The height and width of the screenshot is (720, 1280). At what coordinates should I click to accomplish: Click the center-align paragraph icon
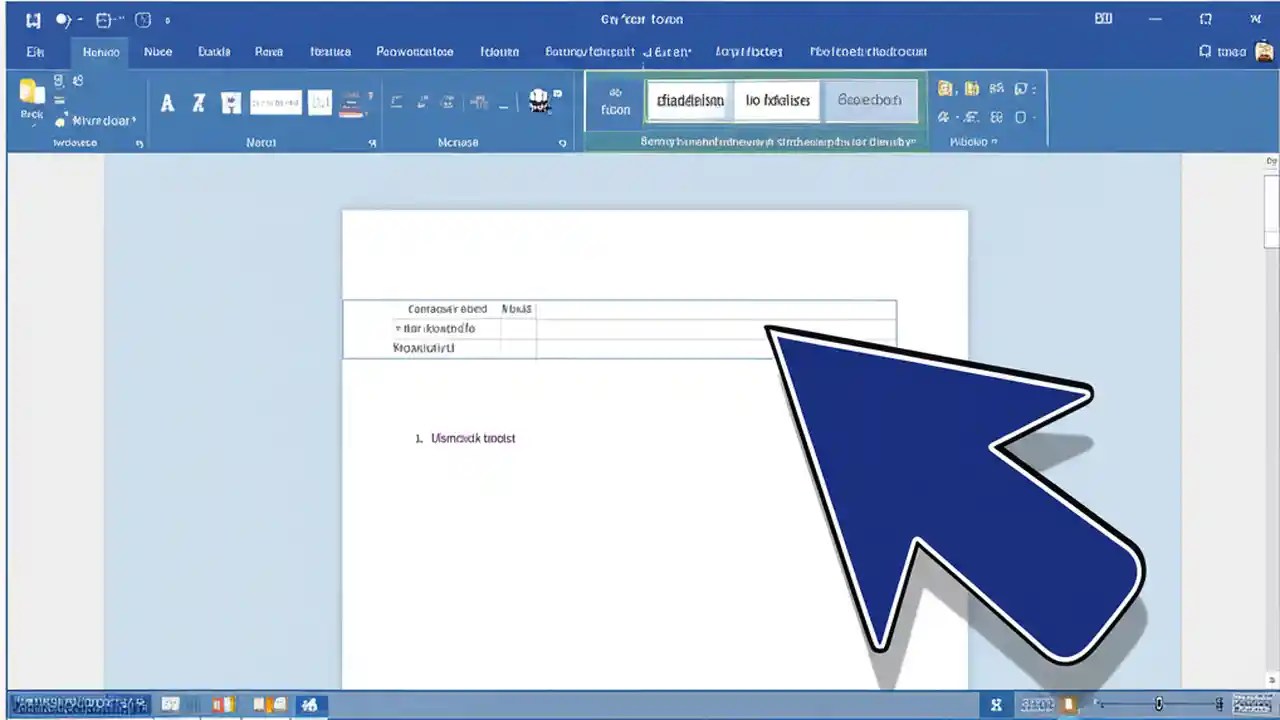[422, 101]
